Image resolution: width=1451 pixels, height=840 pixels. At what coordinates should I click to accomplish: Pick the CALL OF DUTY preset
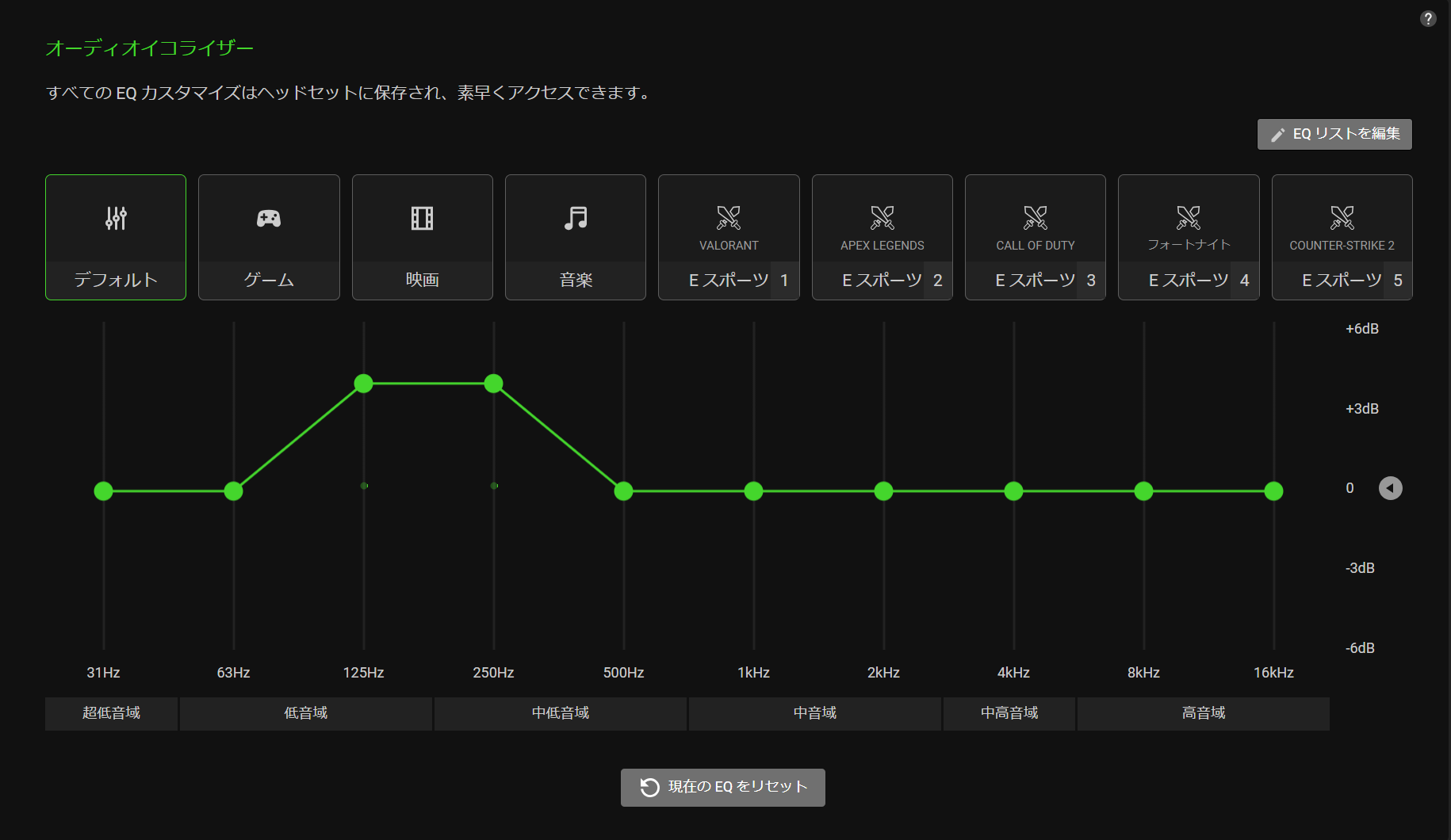point(1035,219)
